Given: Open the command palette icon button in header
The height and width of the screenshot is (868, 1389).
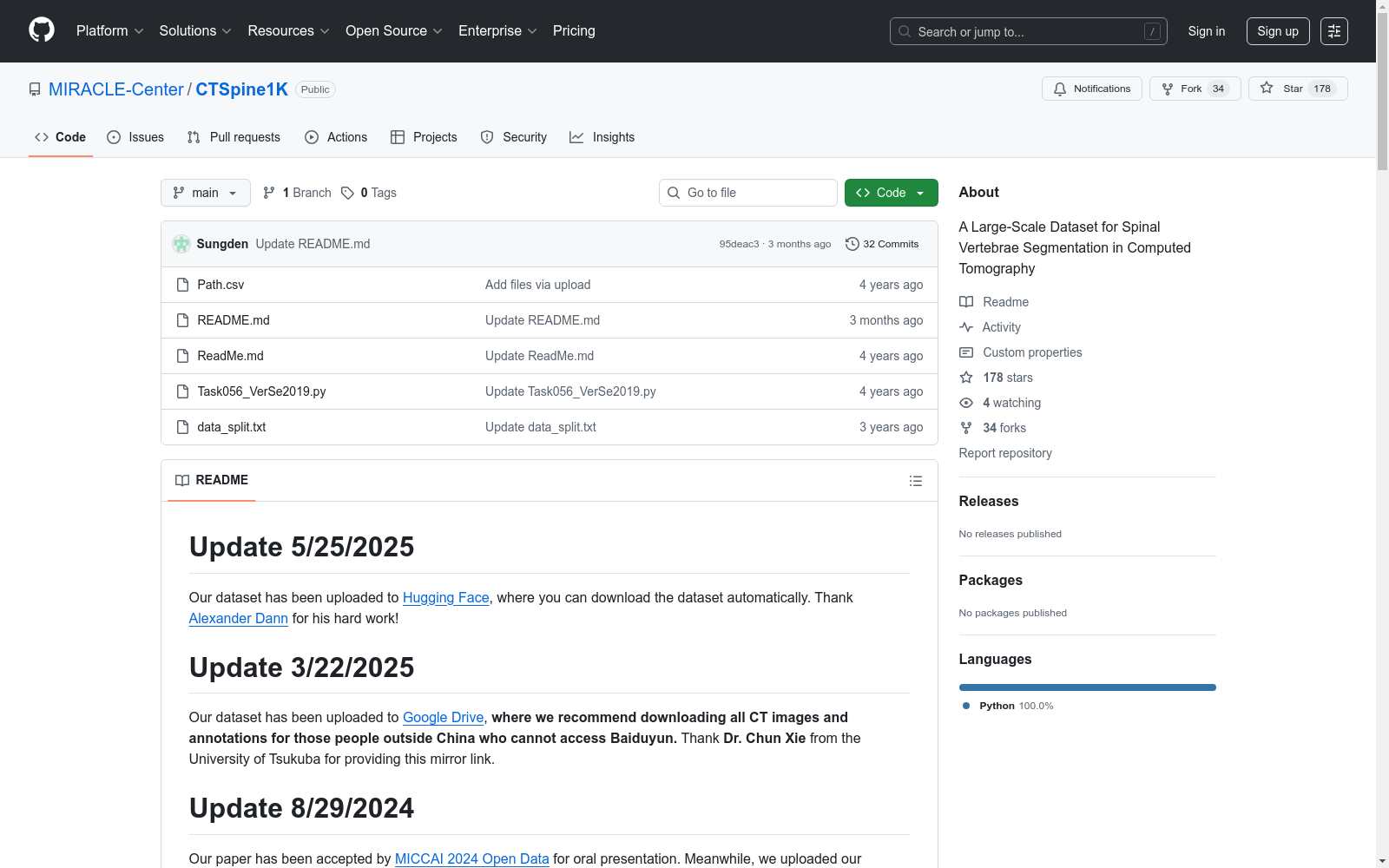Looking at the screenshot, I should pos(1333,31).
